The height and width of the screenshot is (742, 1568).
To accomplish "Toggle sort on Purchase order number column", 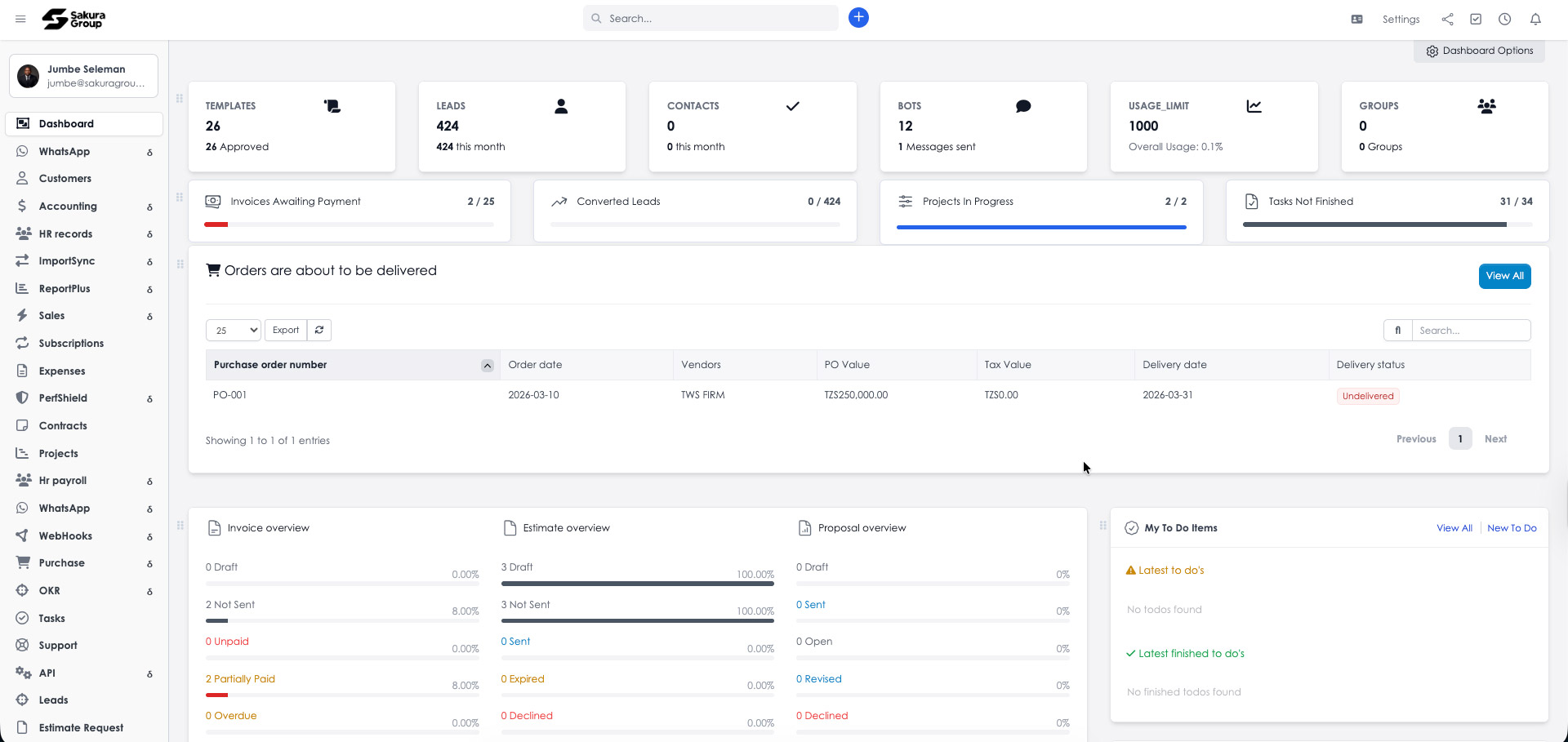I will click(353, 365).
